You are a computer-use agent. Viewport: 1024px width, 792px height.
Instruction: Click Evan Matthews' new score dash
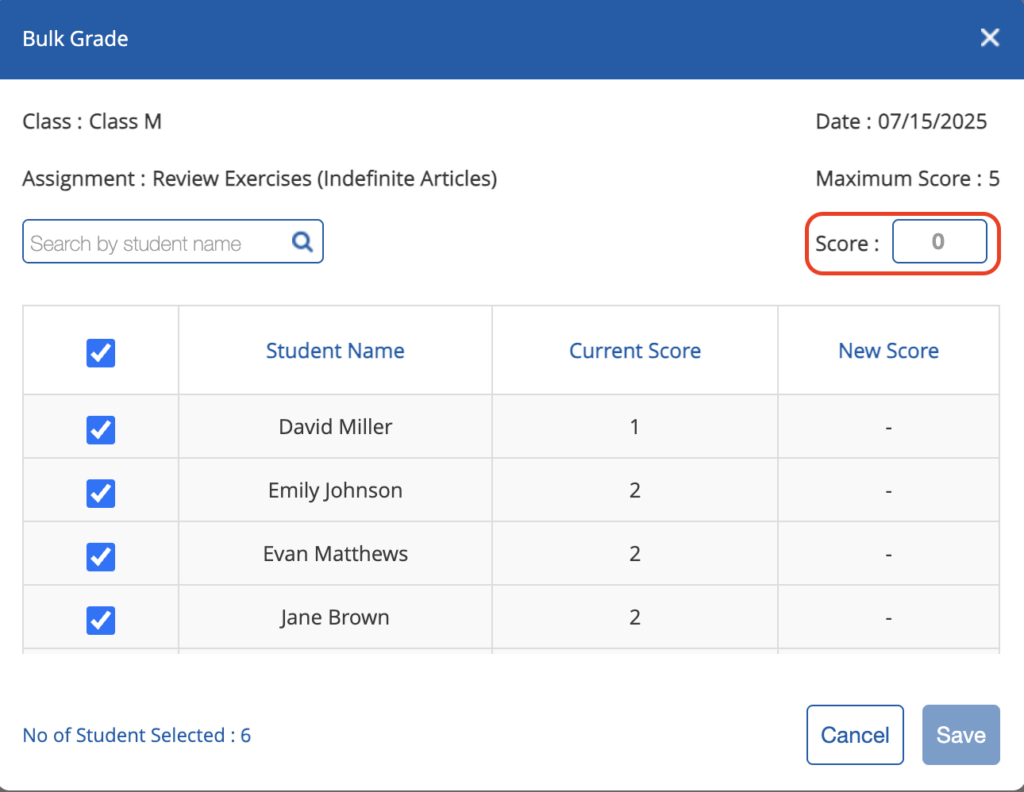coord(888,554)
